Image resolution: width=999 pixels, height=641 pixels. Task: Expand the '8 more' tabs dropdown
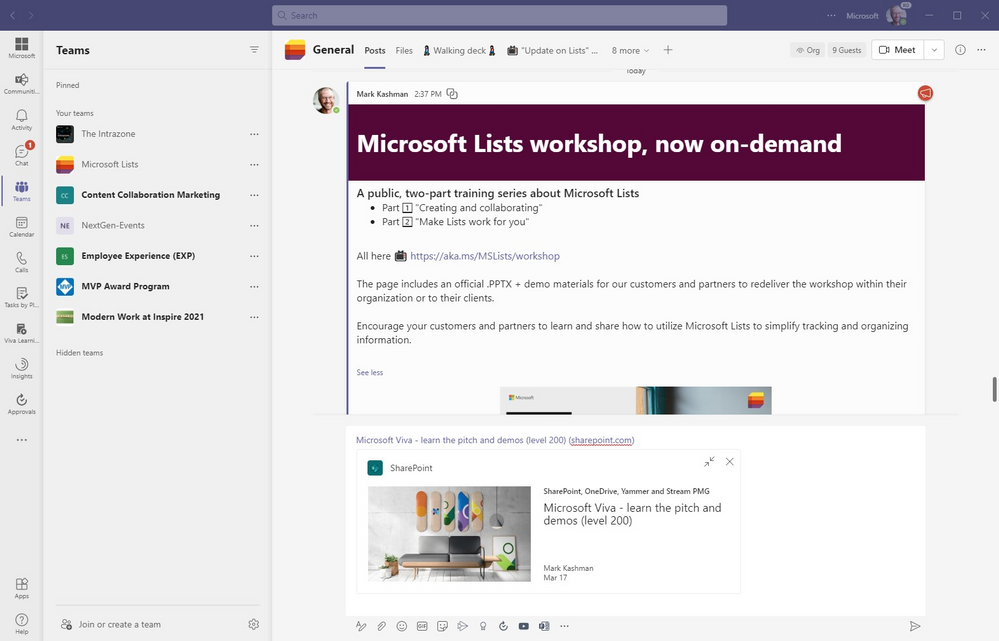[630, 50]
